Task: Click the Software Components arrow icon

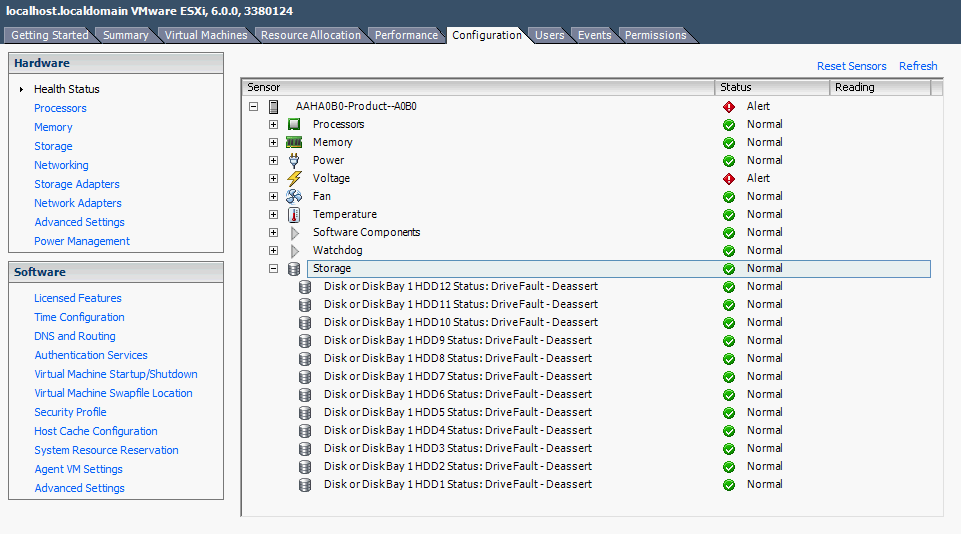Action: pos(295,233)
